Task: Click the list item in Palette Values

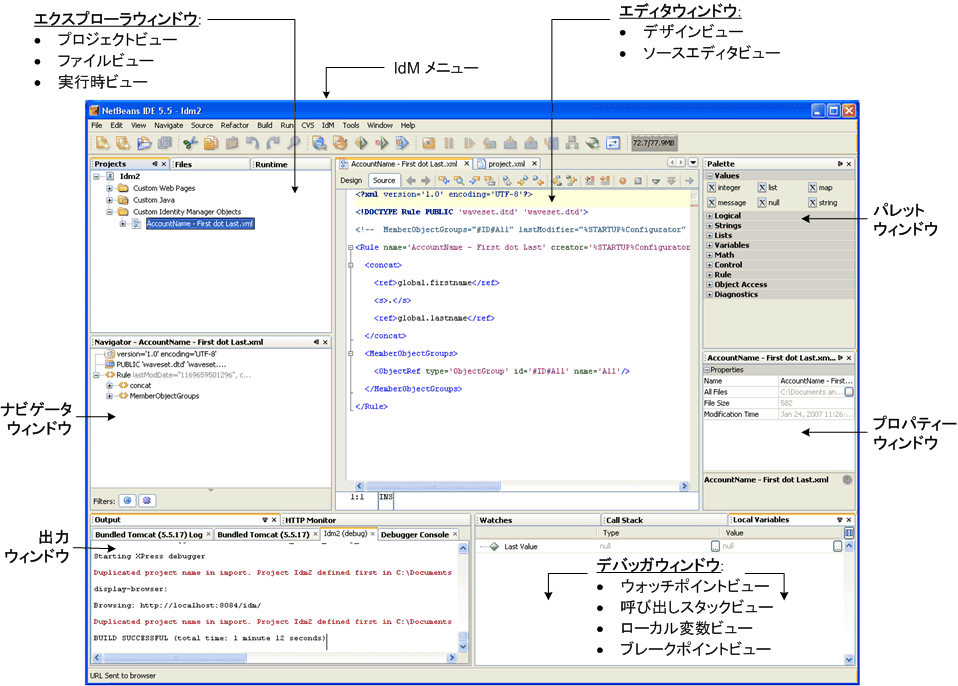Action: [768, 188]
